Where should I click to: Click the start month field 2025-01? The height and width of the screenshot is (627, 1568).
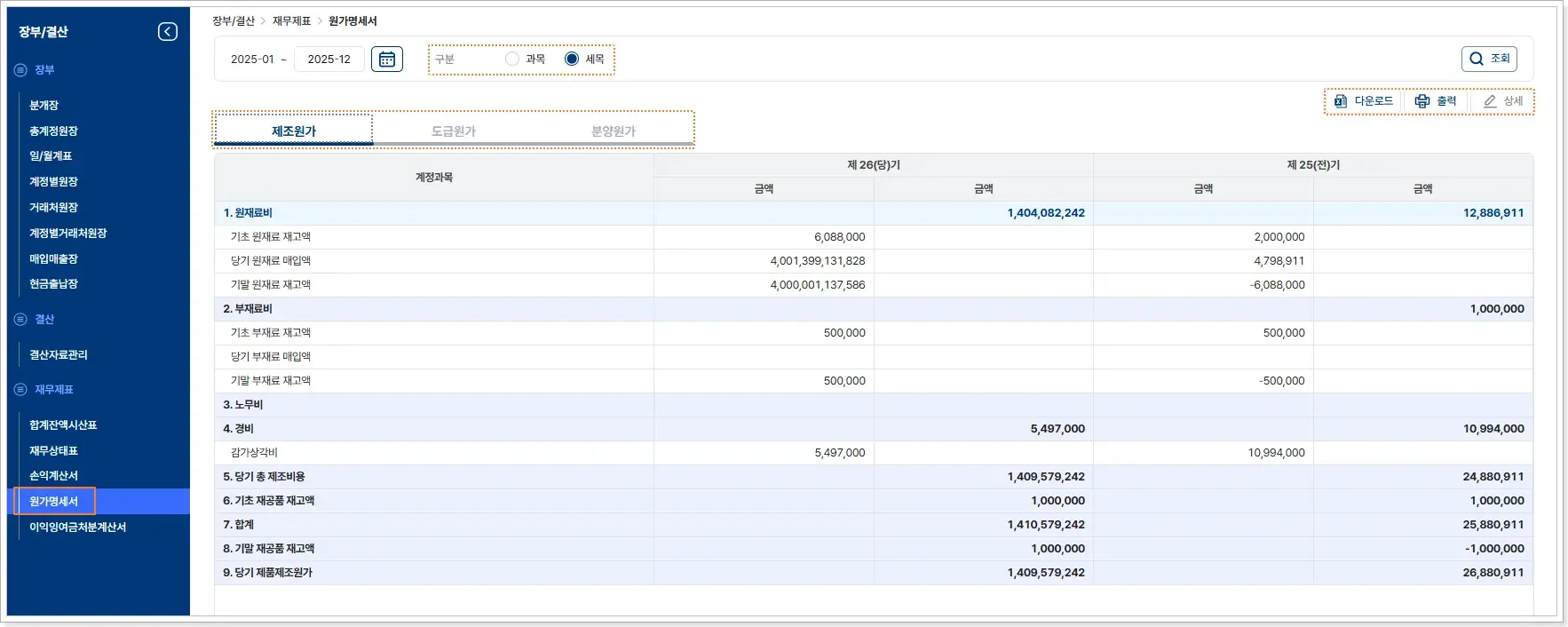(252, 60)
